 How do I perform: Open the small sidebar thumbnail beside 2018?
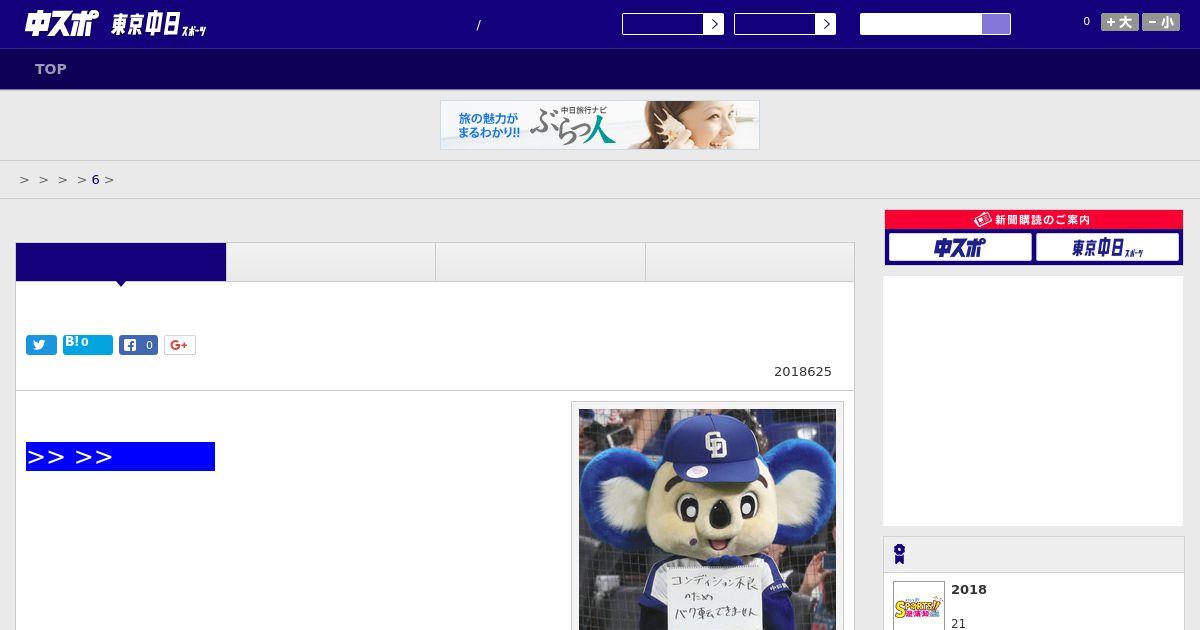[x=919, y=606]
